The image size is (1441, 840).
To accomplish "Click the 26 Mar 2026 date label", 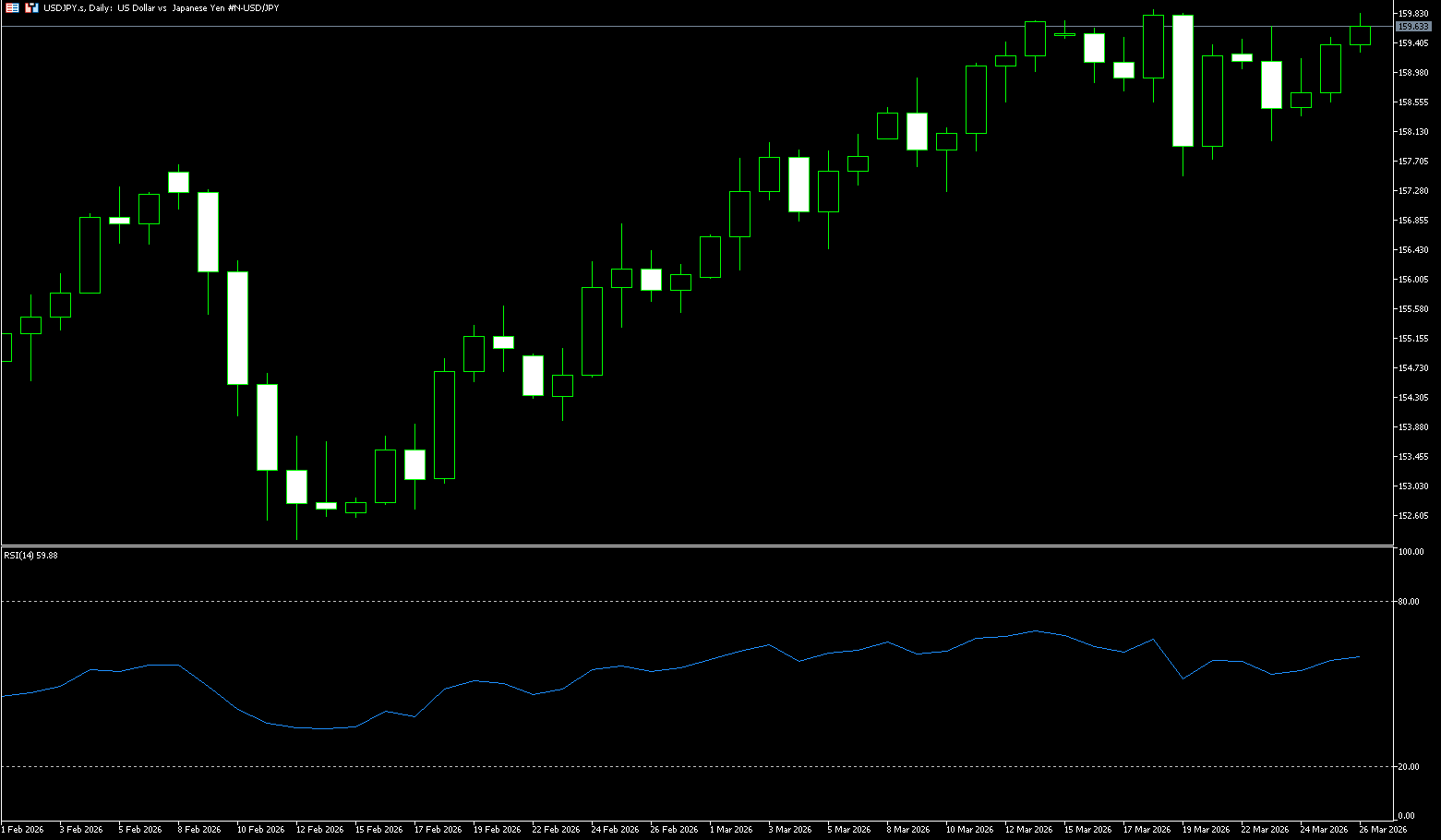I will (x=1383, y=830).
